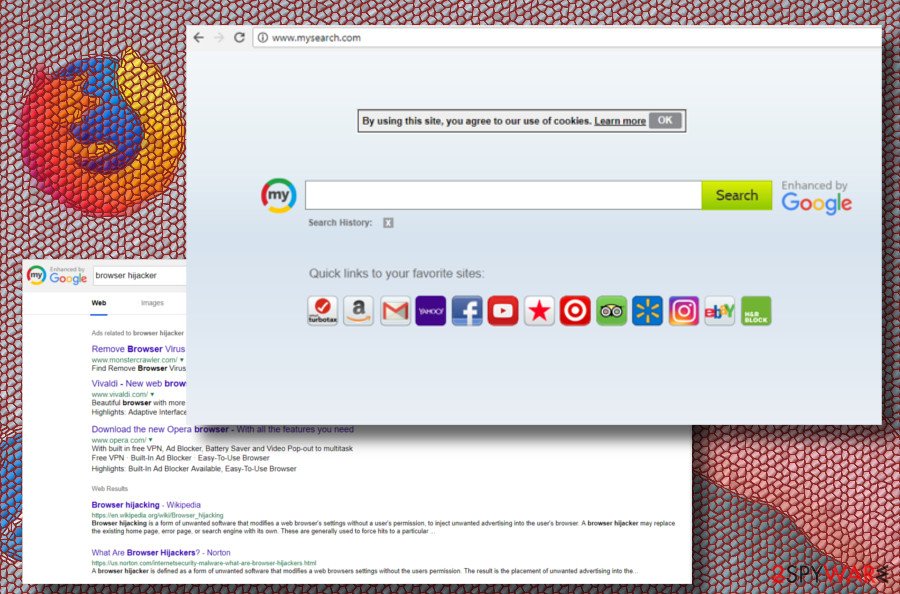
Task: Open the Facebook quick link
Action: pyautogui.click(x=467, y=311)
